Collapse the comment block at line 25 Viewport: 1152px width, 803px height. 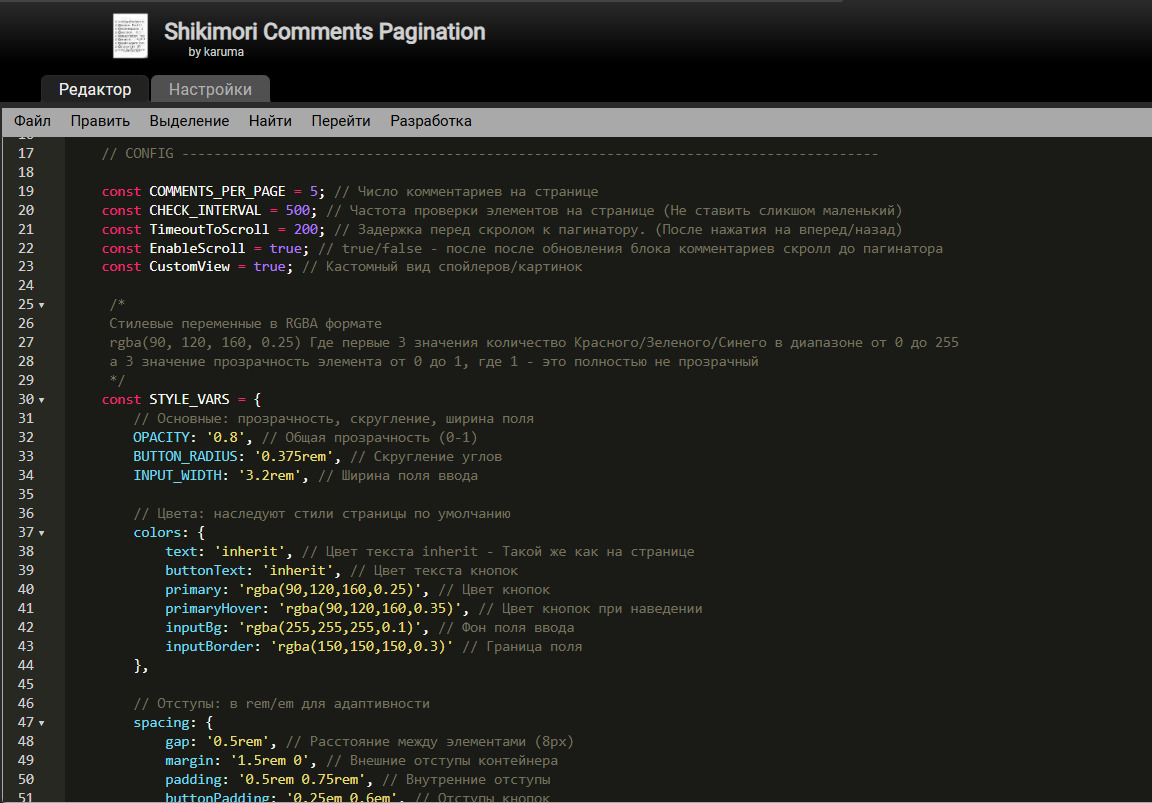point(42,305)
